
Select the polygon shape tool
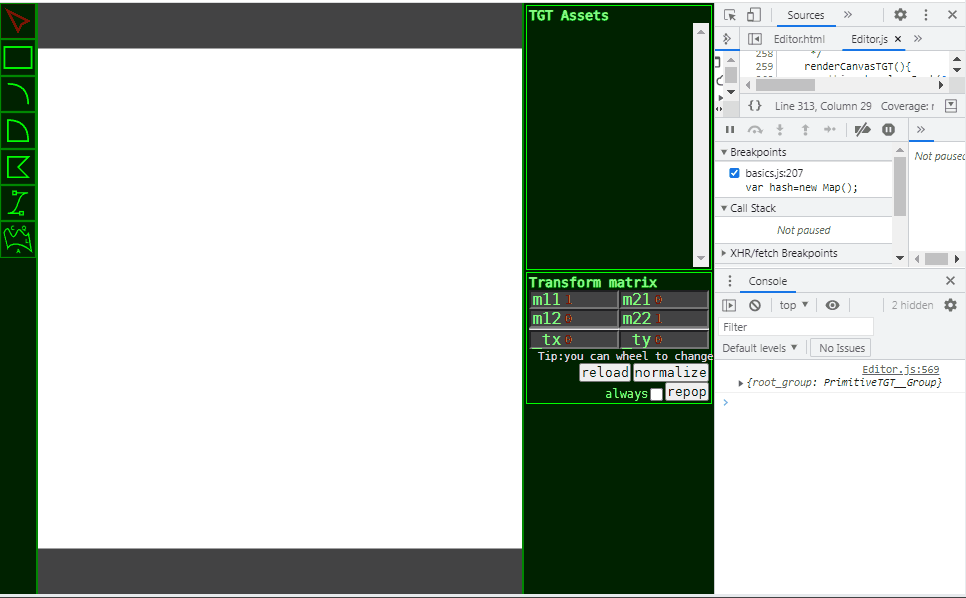coord(18,167)
